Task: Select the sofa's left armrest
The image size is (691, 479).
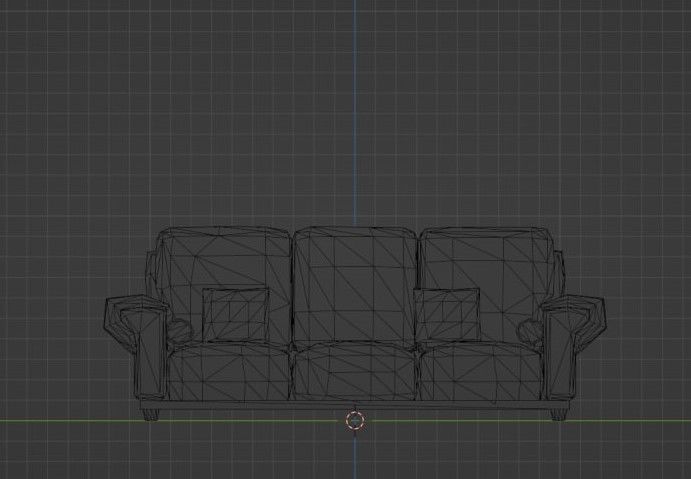Action: coord(136,347)
